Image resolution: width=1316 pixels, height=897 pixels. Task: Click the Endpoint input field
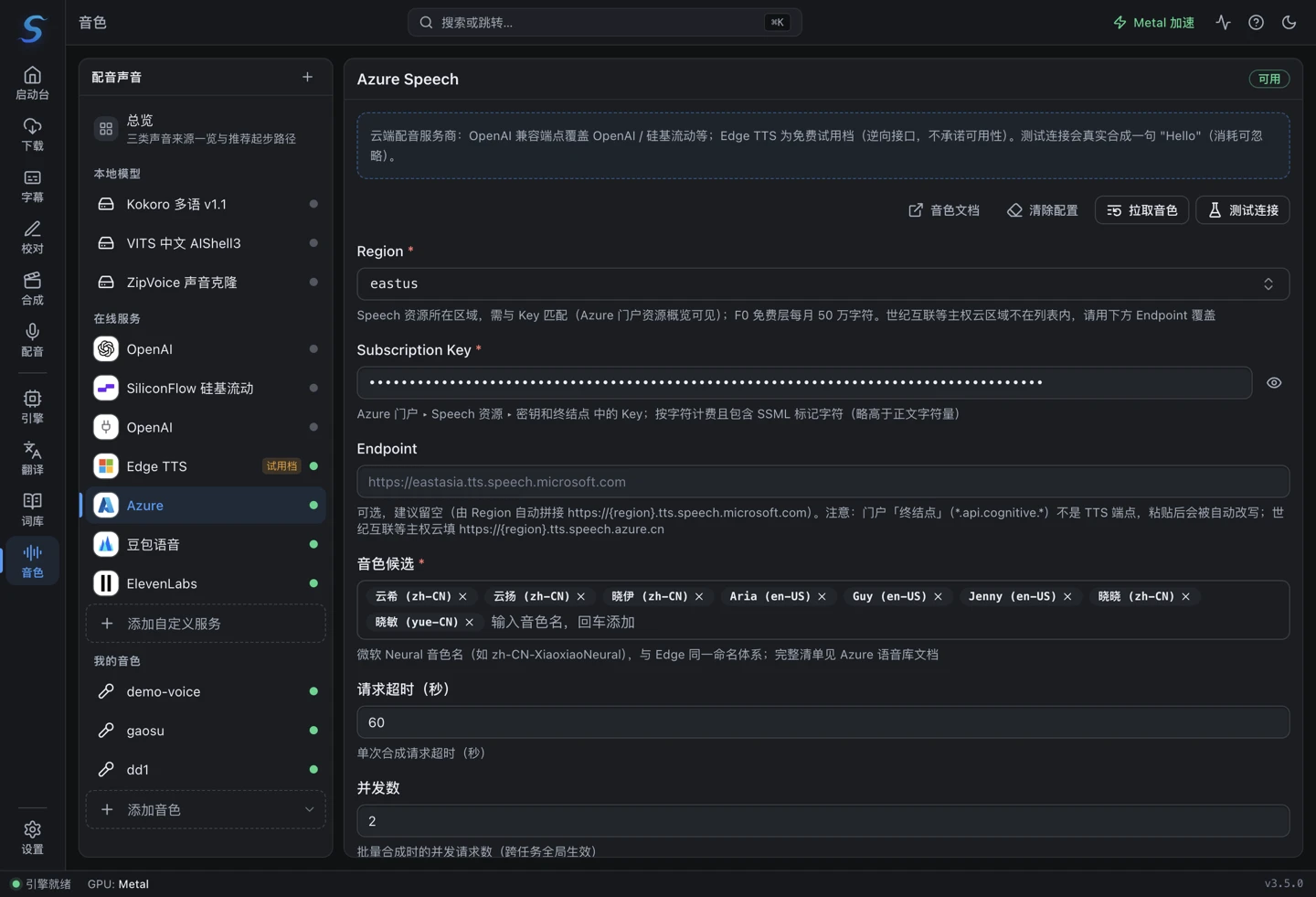tap(822, 482)
